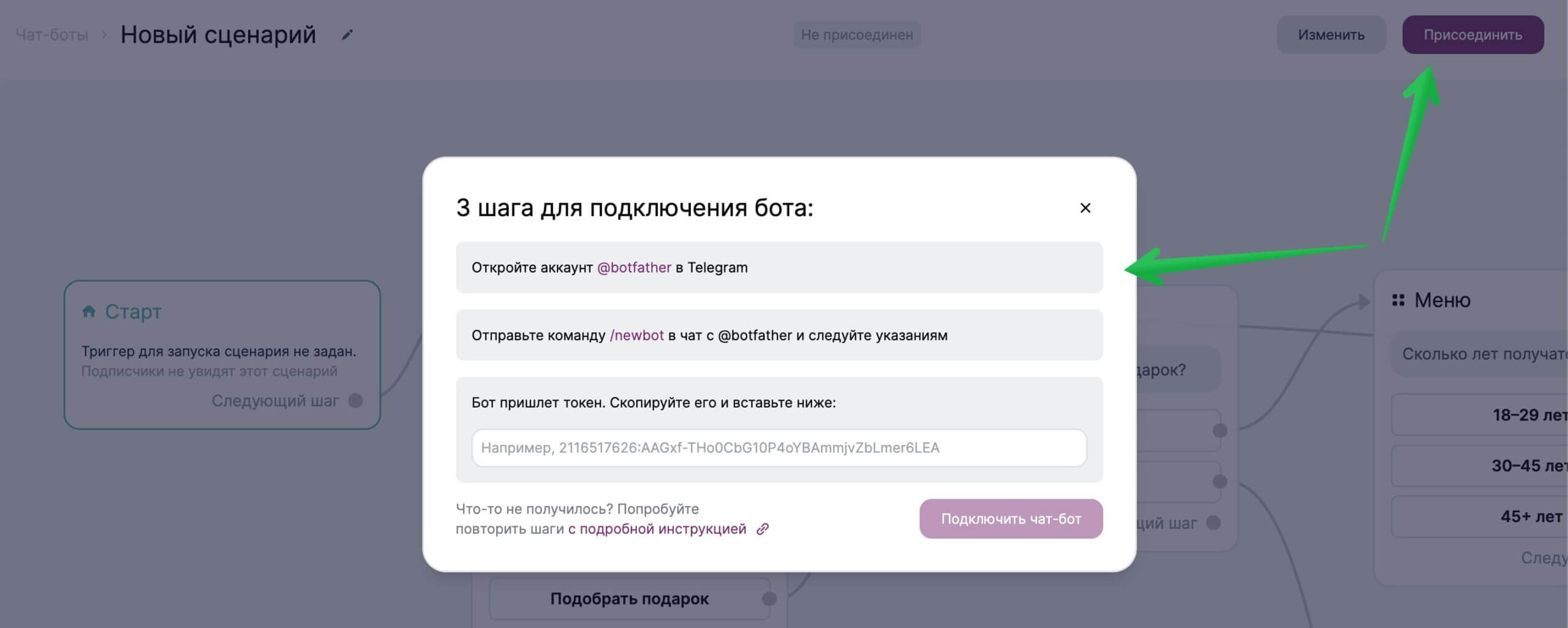Image resolution: width=1568 pixels, height=628 pixels.
Task: Click the Сколько лет message in Меню block
Action: pyautogui.click(x=1479, y=354)
